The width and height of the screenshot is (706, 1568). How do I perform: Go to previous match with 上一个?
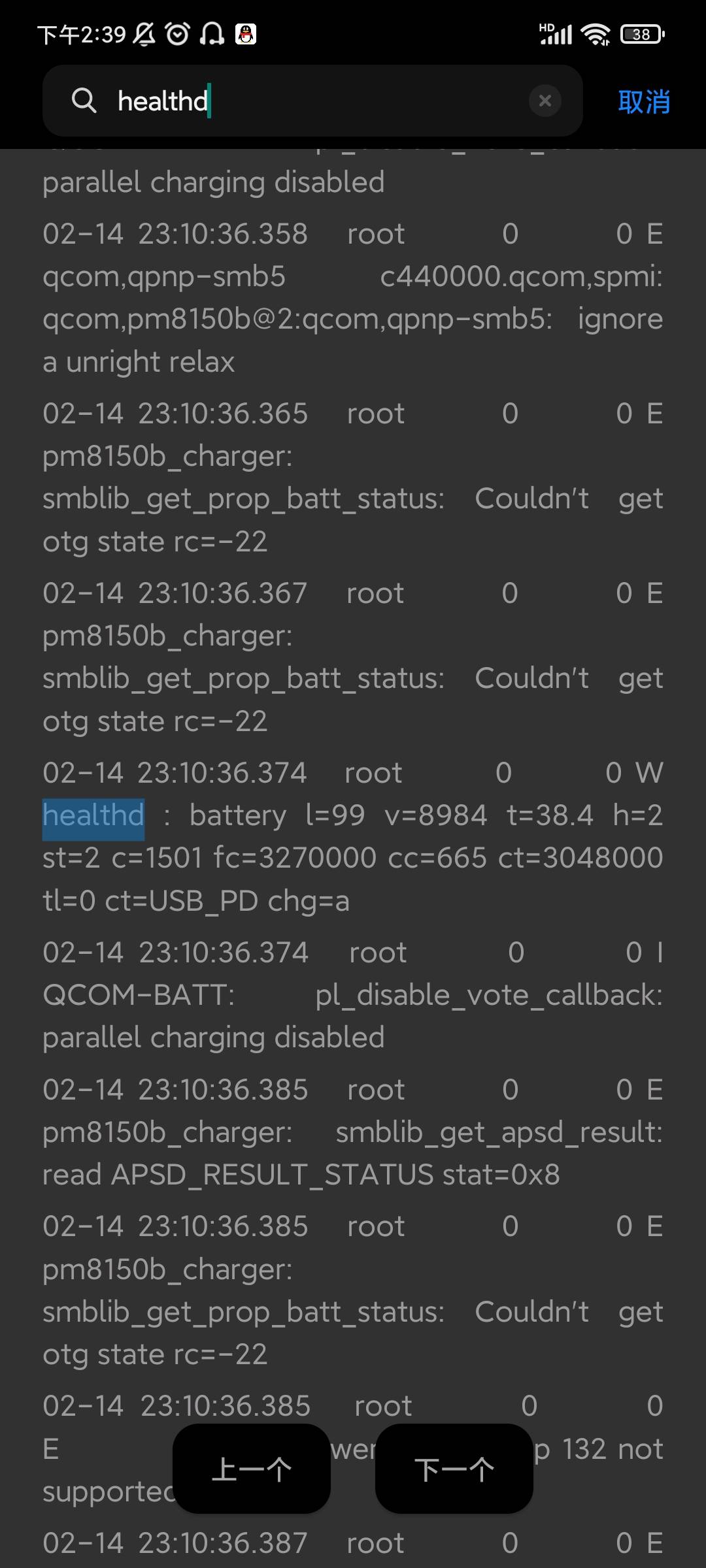click(252, 1469)
